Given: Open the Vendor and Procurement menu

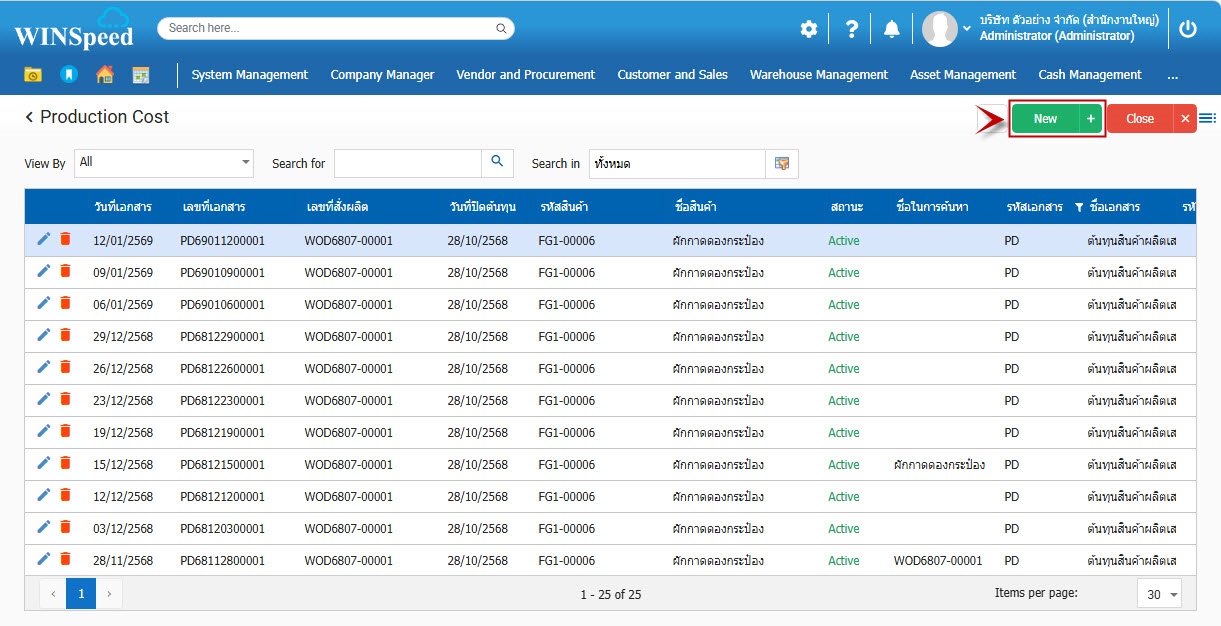Looking at the screenshot, I should pos(525,75).
